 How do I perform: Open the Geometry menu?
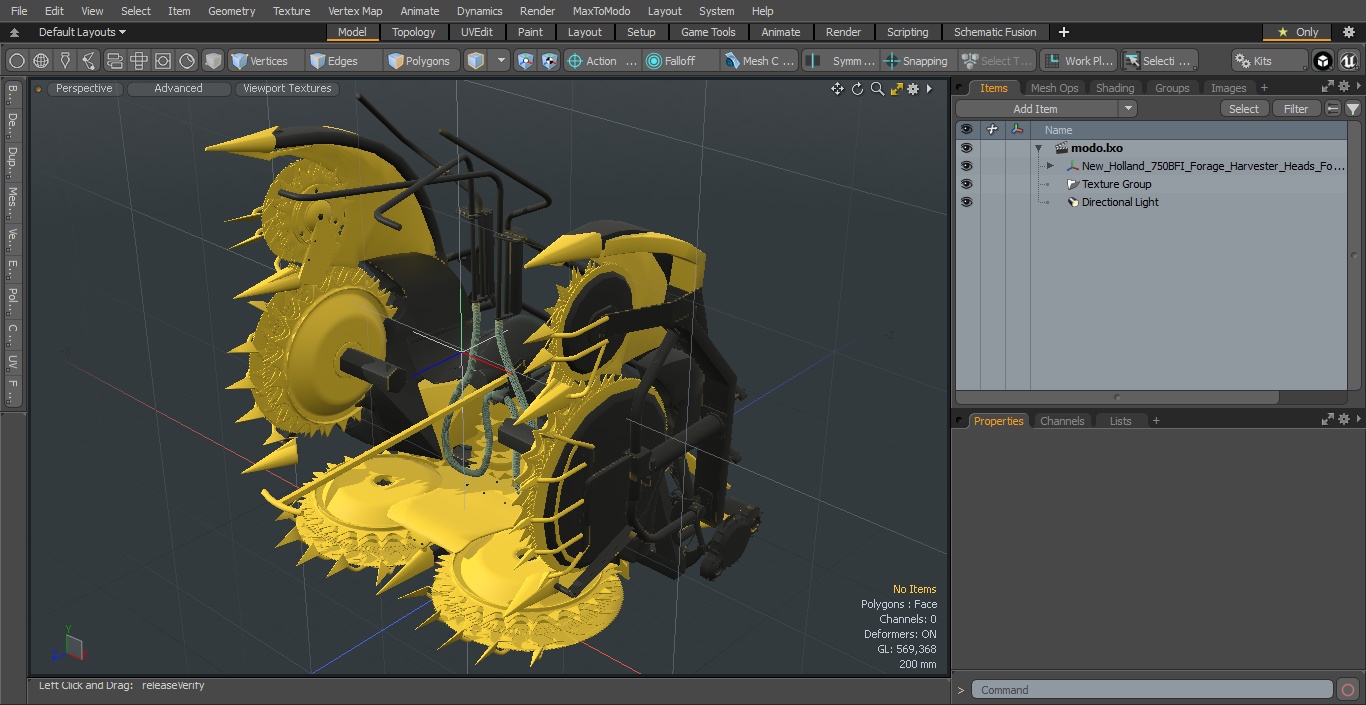[232, 11]
